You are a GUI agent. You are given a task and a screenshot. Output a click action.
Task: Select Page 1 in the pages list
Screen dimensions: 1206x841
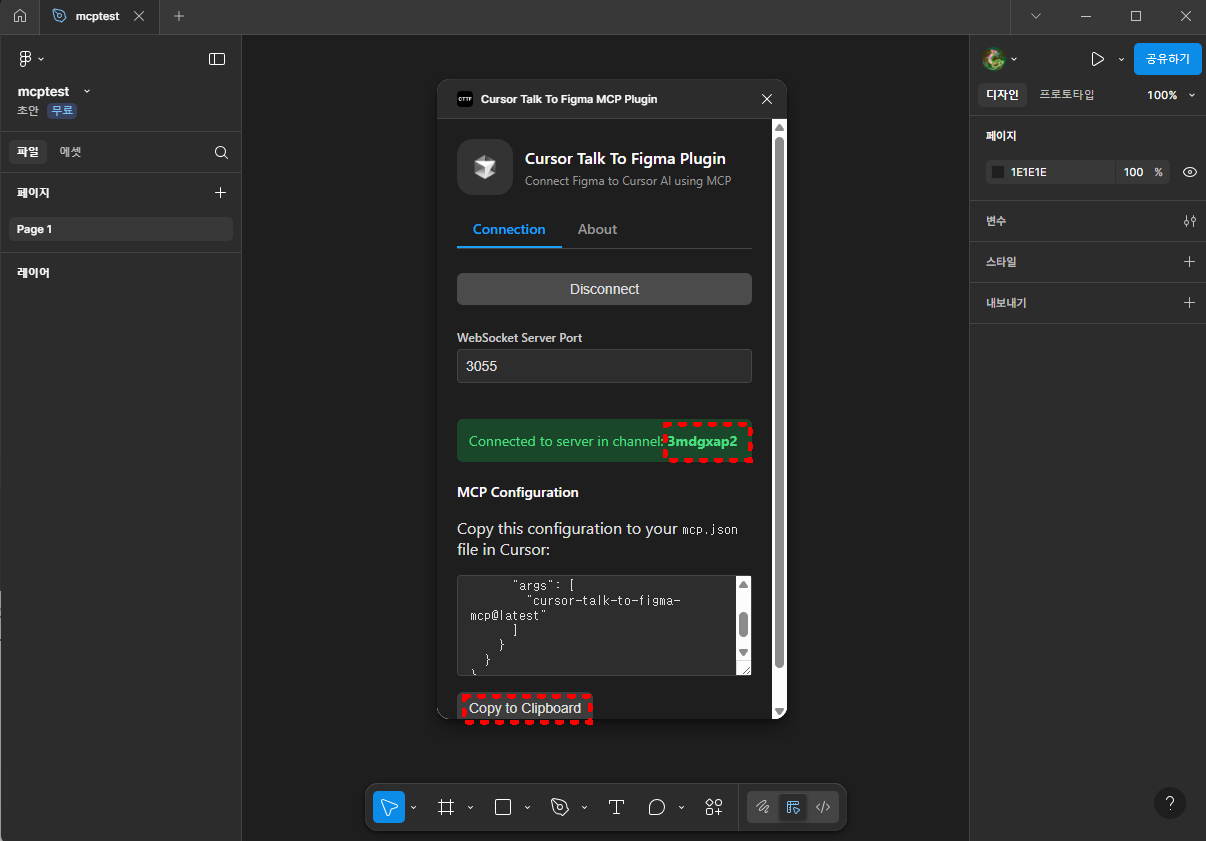tap(121, 229)
